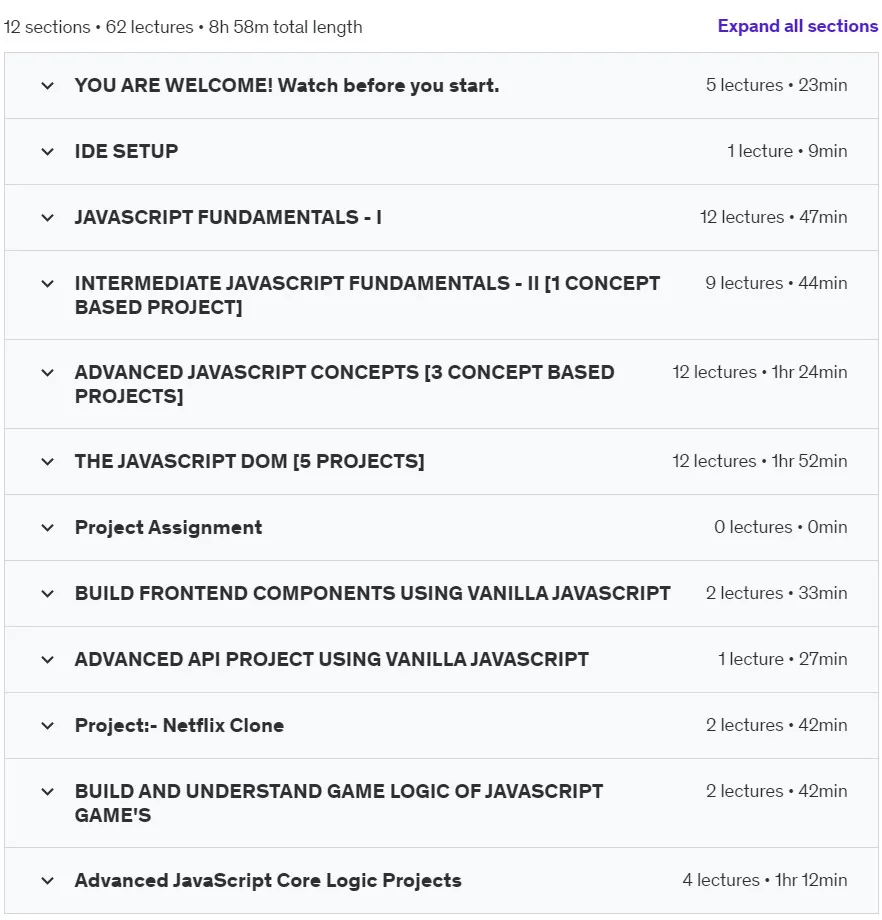Image resolution: width=882 pixels, height=920 pixels.
Task: Select the Project:- Netflix Clone section title
Action: [x=179, y=725]
